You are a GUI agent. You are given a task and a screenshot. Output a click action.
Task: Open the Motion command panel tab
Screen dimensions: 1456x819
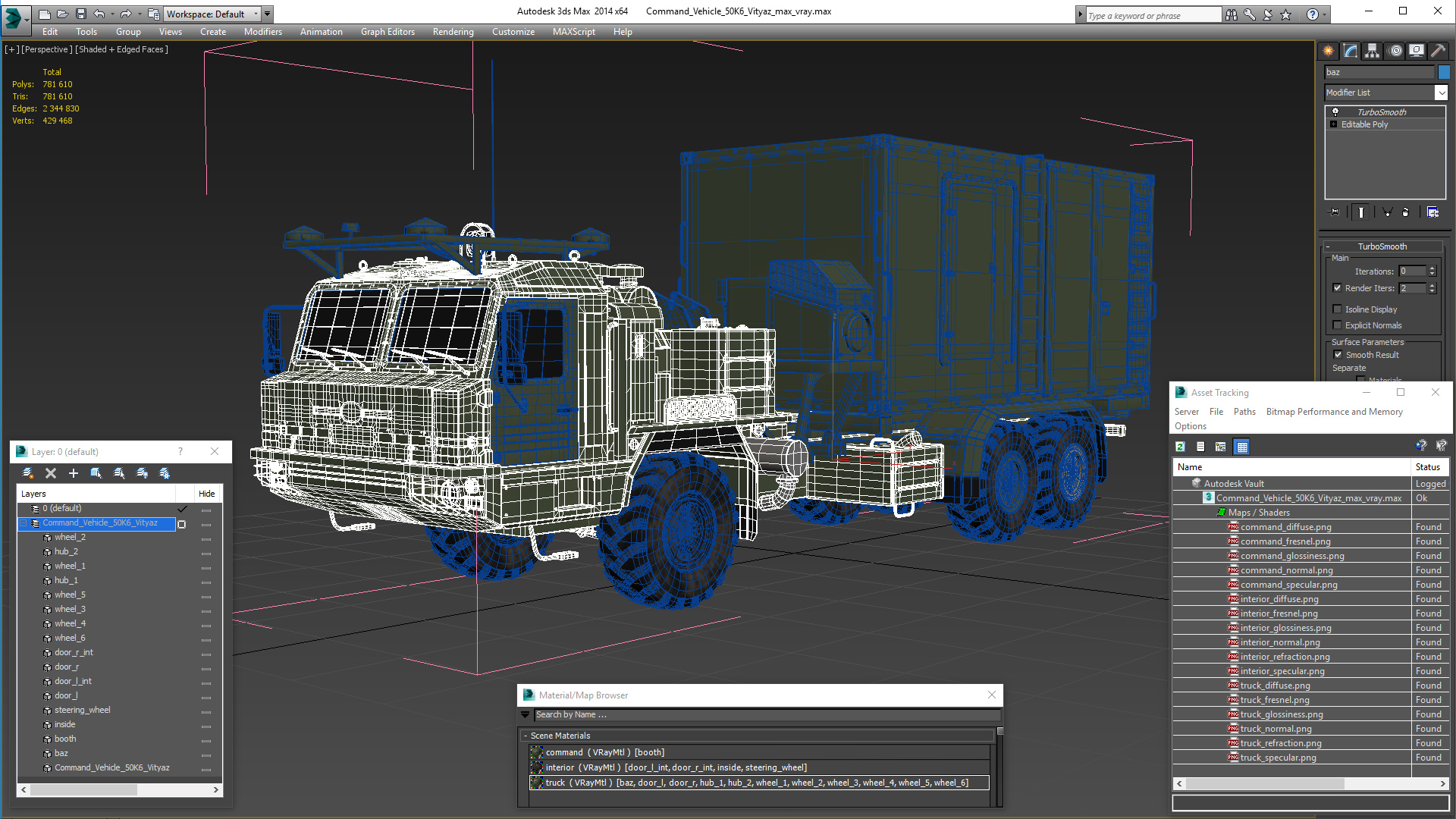pos(1395,51)
